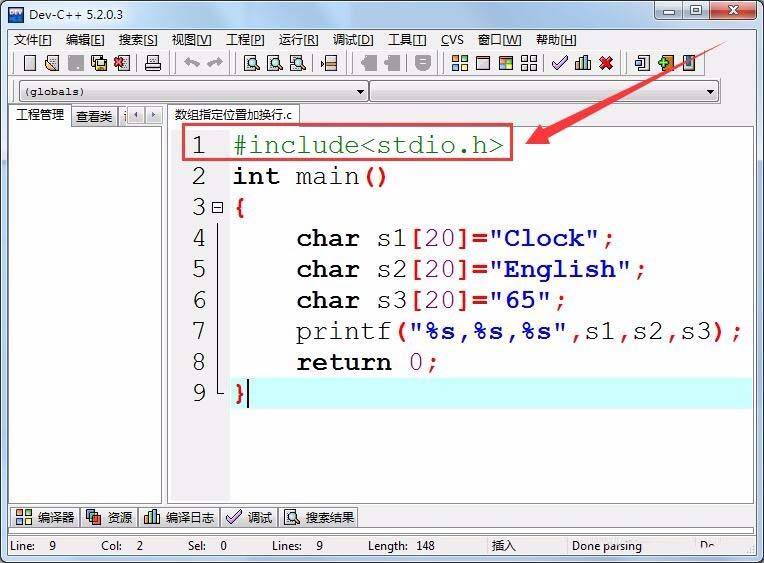
Task: Click the Length: 148 status bar entry
Action: tap(401, 545)
